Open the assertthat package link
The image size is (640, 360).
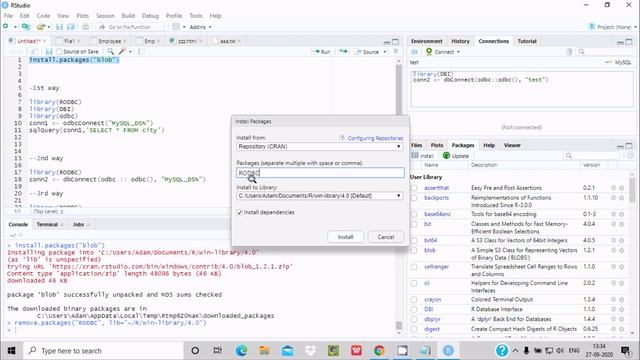(x=436, y=188)
